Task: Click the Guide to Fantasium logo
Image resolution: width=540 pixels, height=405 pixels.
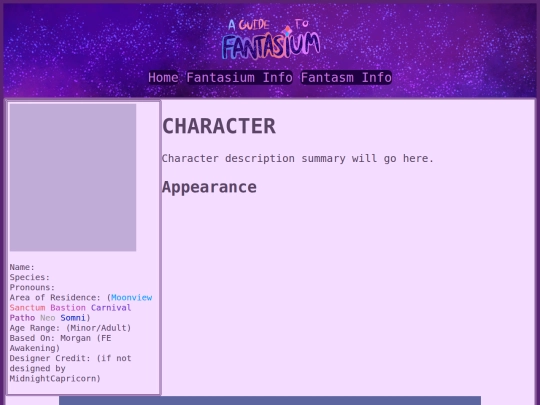Action: pyautogui.click(x=271, y=39)
